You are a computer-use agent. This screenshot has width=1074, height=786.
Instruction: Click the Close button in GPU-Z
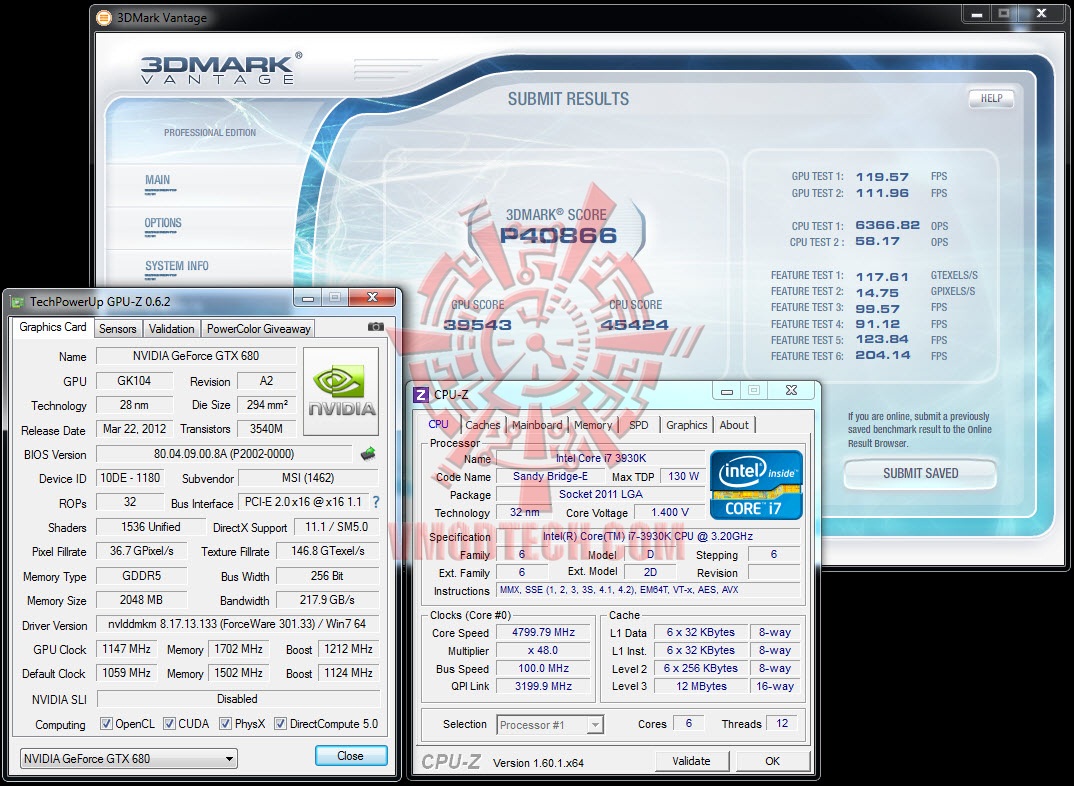tap(351, 756)
